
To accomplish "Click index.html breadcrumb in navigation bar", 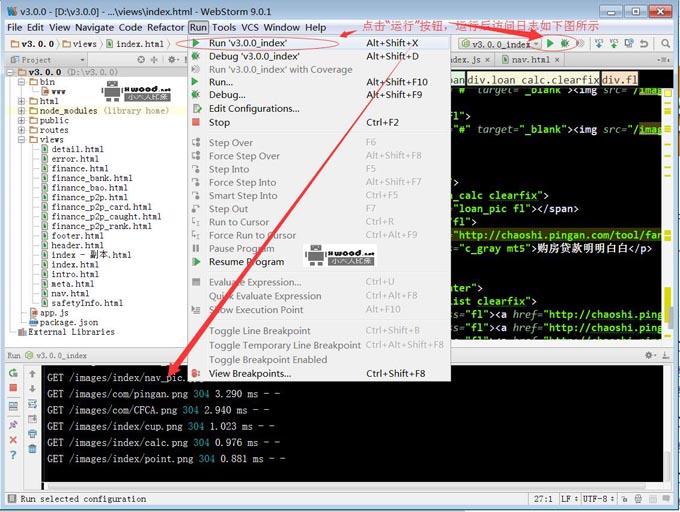I will (x=135, y=44).
